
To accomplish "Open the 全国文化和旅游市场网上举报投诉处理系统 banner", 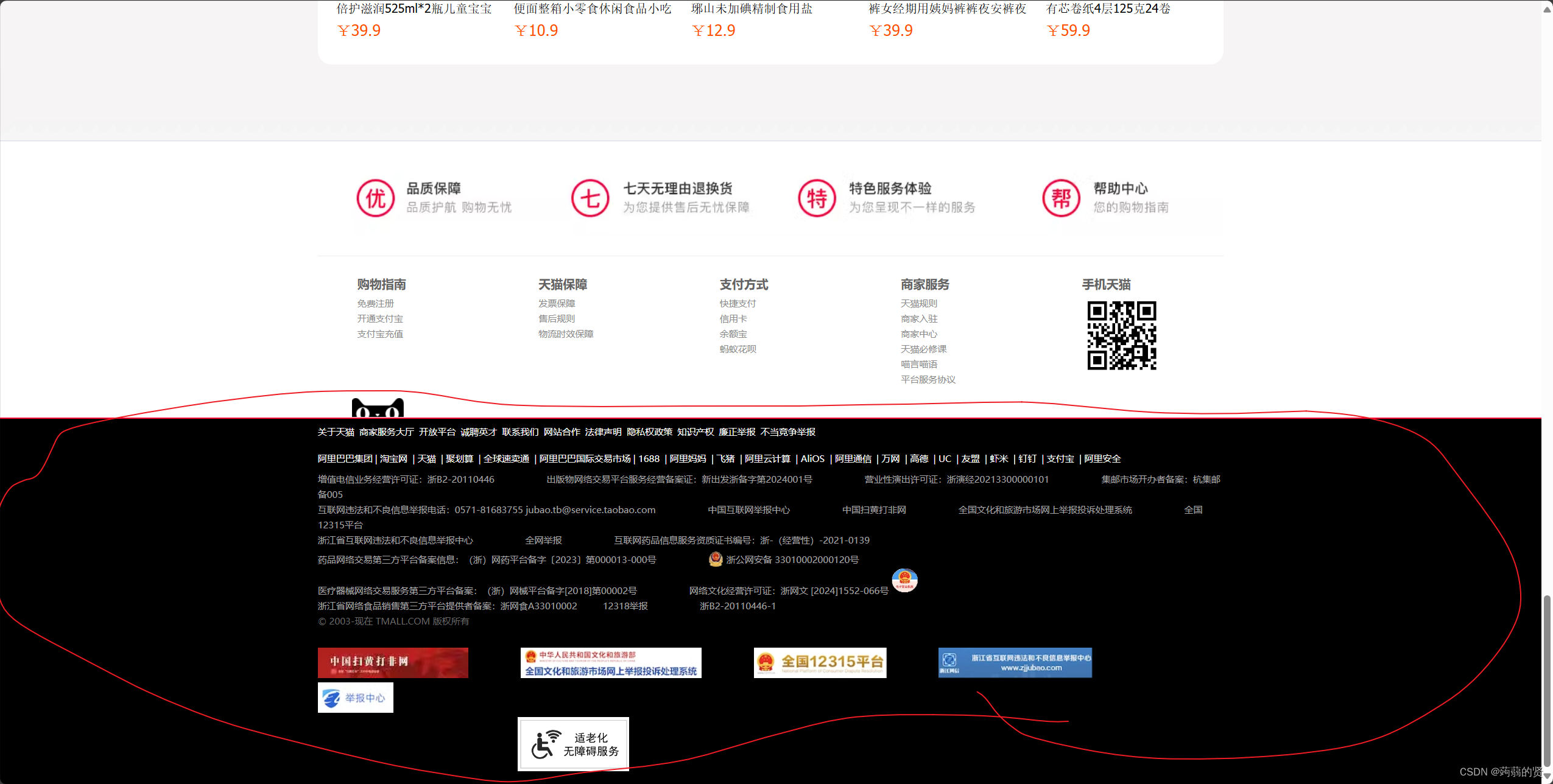I will point(610,662).
